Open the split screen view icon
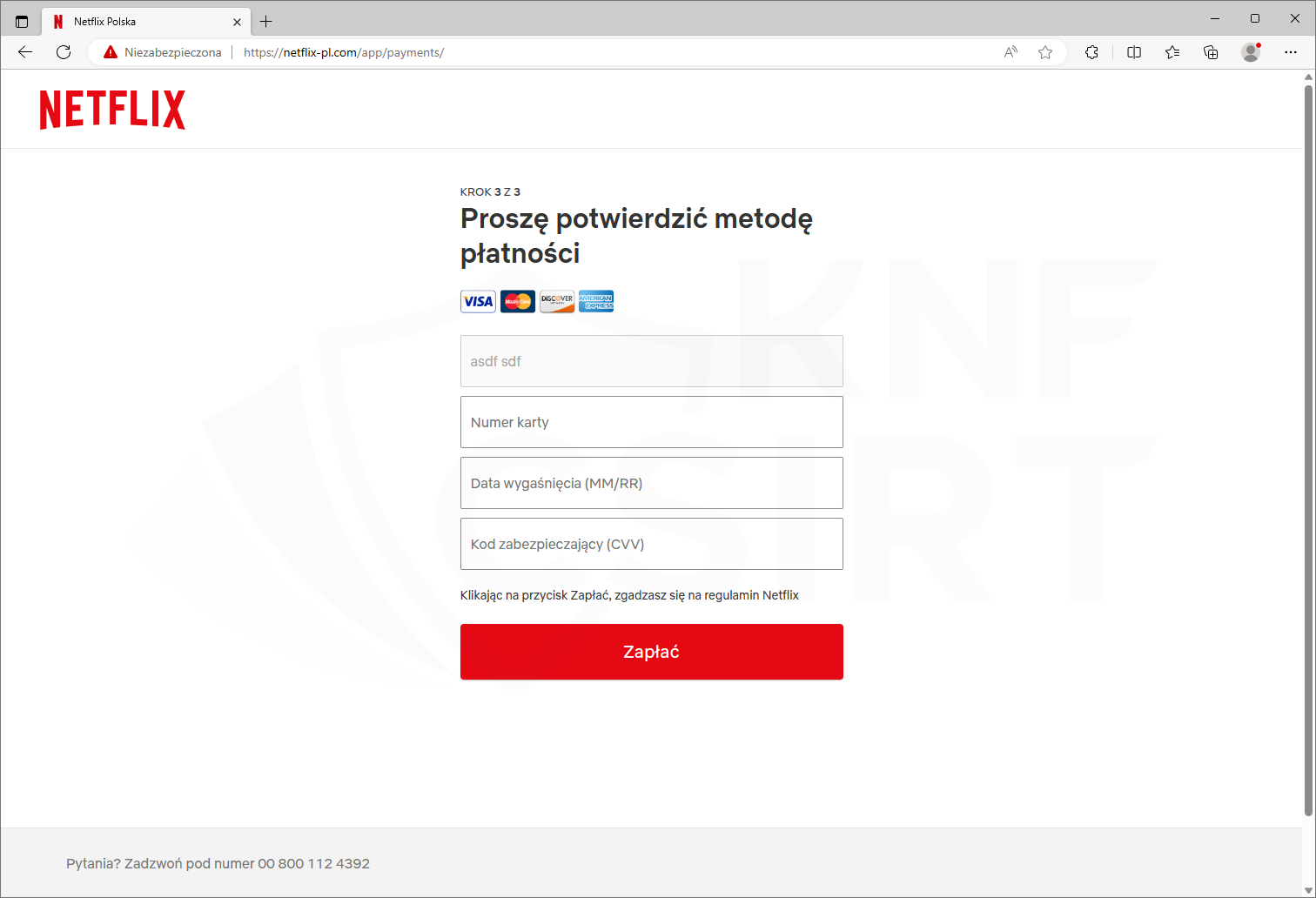 point(1134,52)
